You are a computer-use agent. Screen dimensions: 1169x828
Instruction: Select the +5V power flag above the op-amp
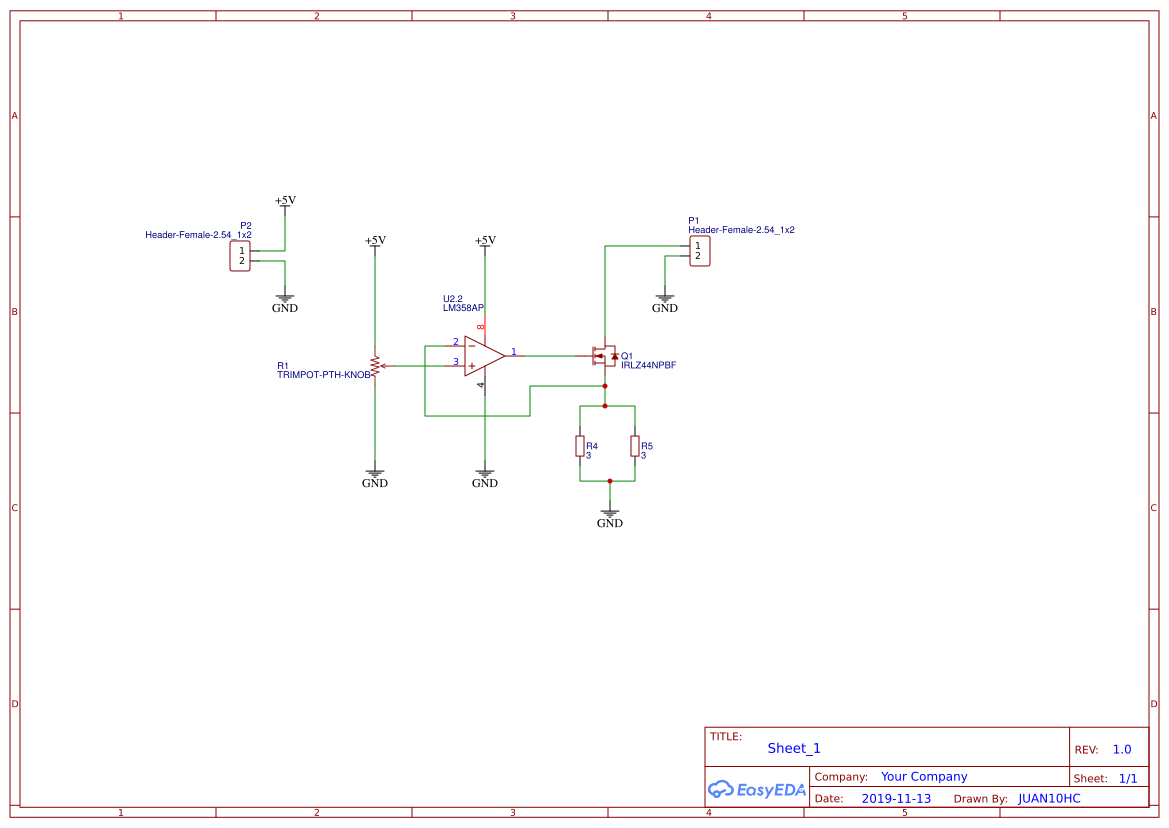(485, 243)
